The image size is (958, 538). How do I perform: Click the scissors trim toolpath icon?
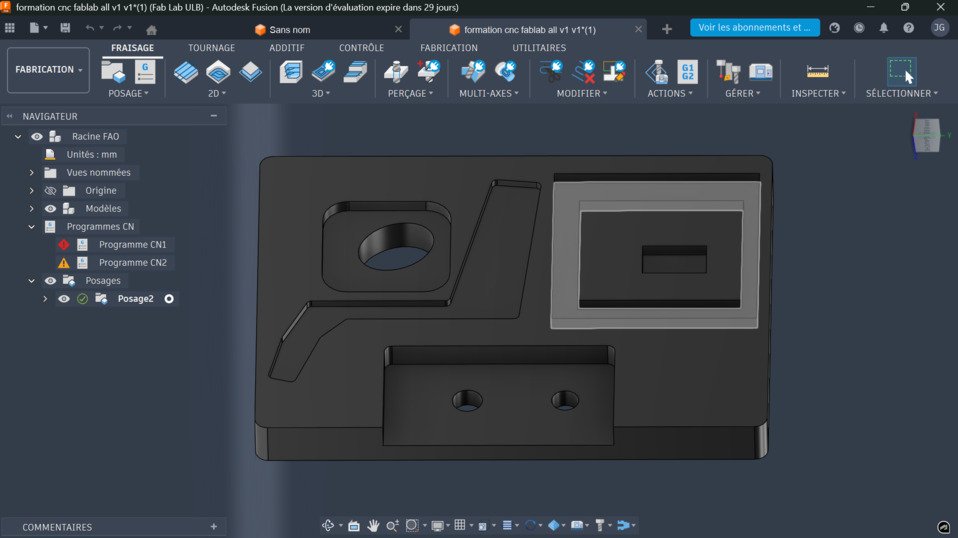[x=550, y=71]
